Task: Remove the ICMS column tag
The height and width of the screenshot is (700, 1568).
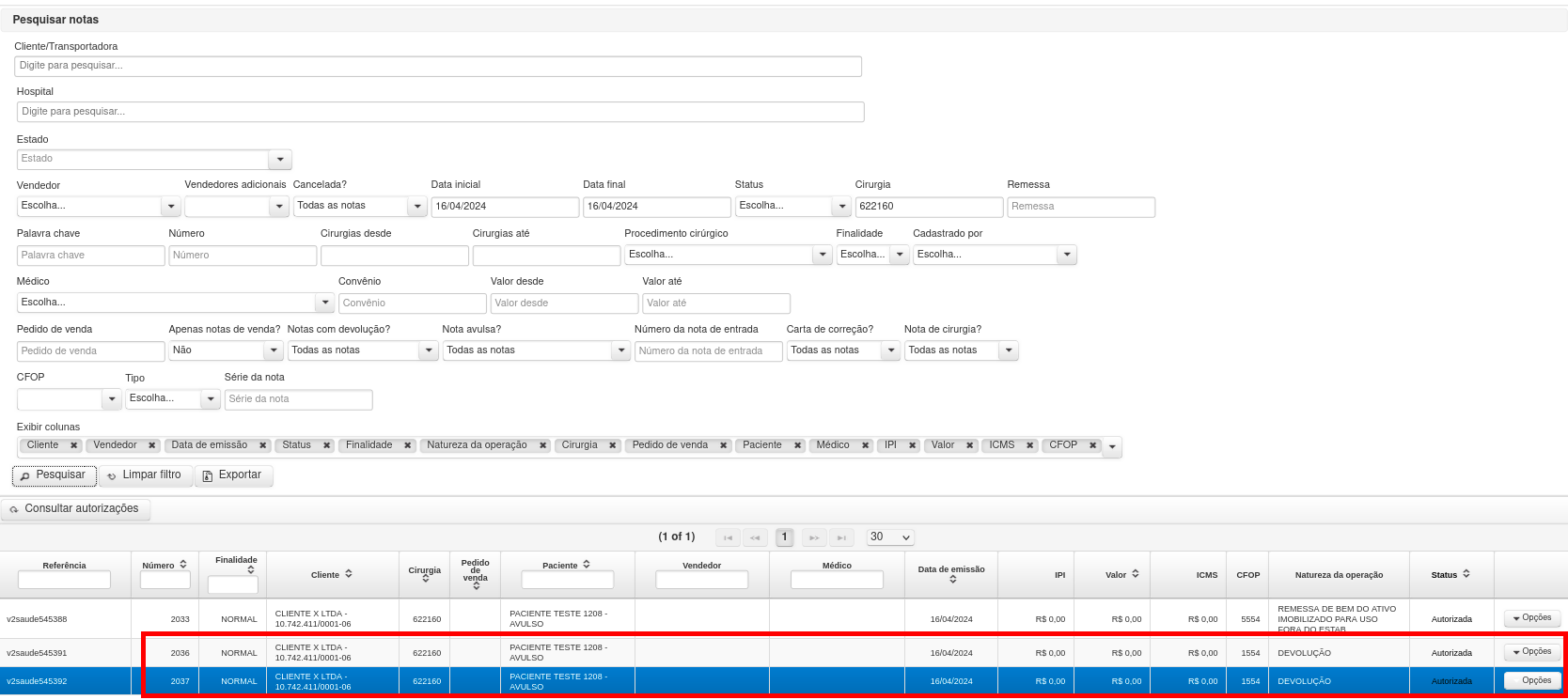Action: (x=1030, y=445)
